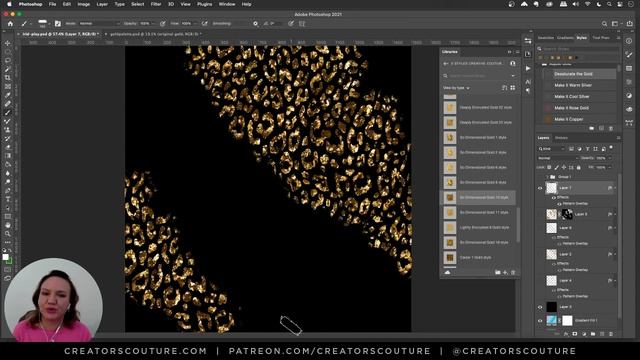Apply 'Desaturate the Gold' style
The height and width of the screenshot is (360, 640).
573,74
